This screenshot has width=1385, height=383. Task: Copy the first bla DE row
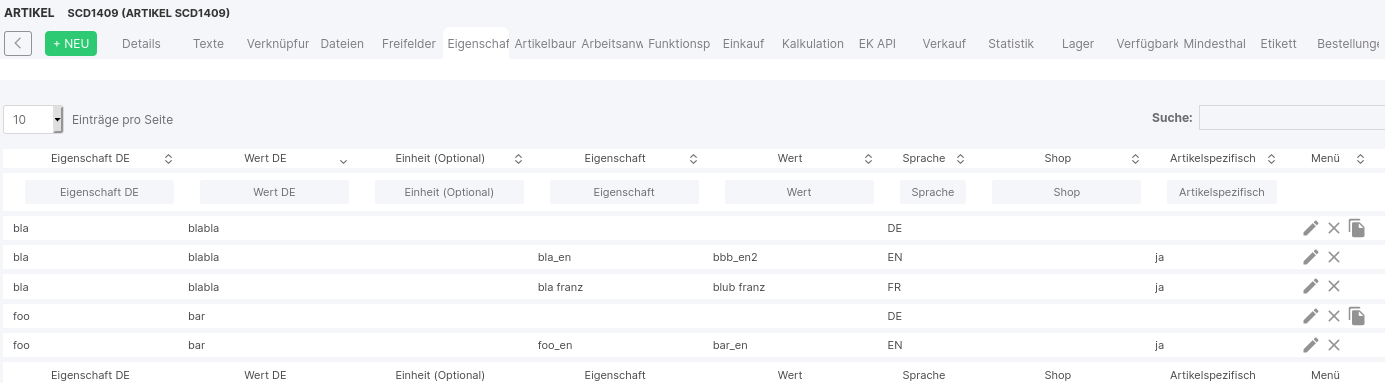(x=1357, y=228)
